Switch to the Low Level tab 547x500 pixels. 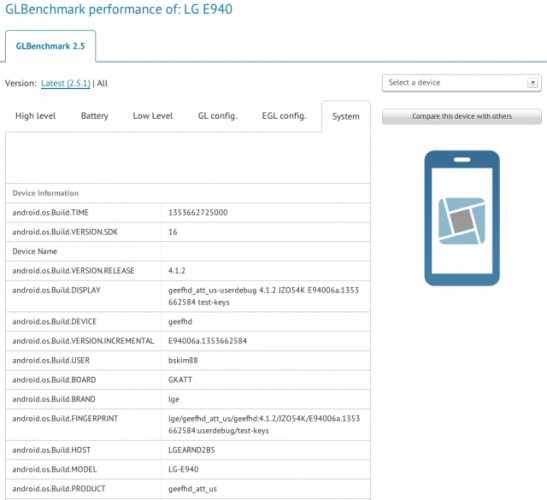[x=153, y=116]
